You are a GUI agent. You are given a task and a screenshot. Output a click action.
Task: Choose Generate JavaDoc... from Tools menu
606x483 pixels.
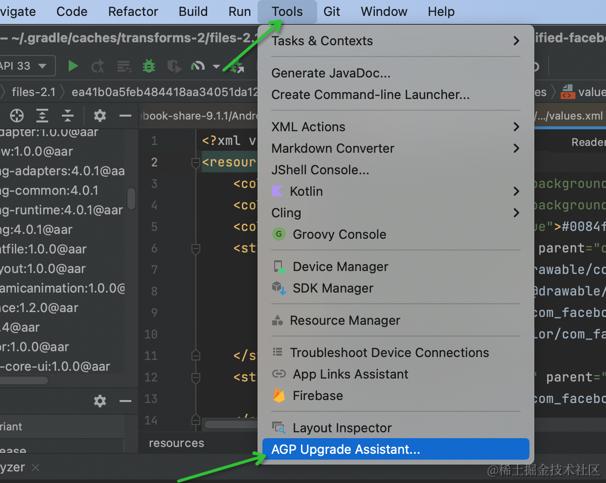click(x=395, y=73)
